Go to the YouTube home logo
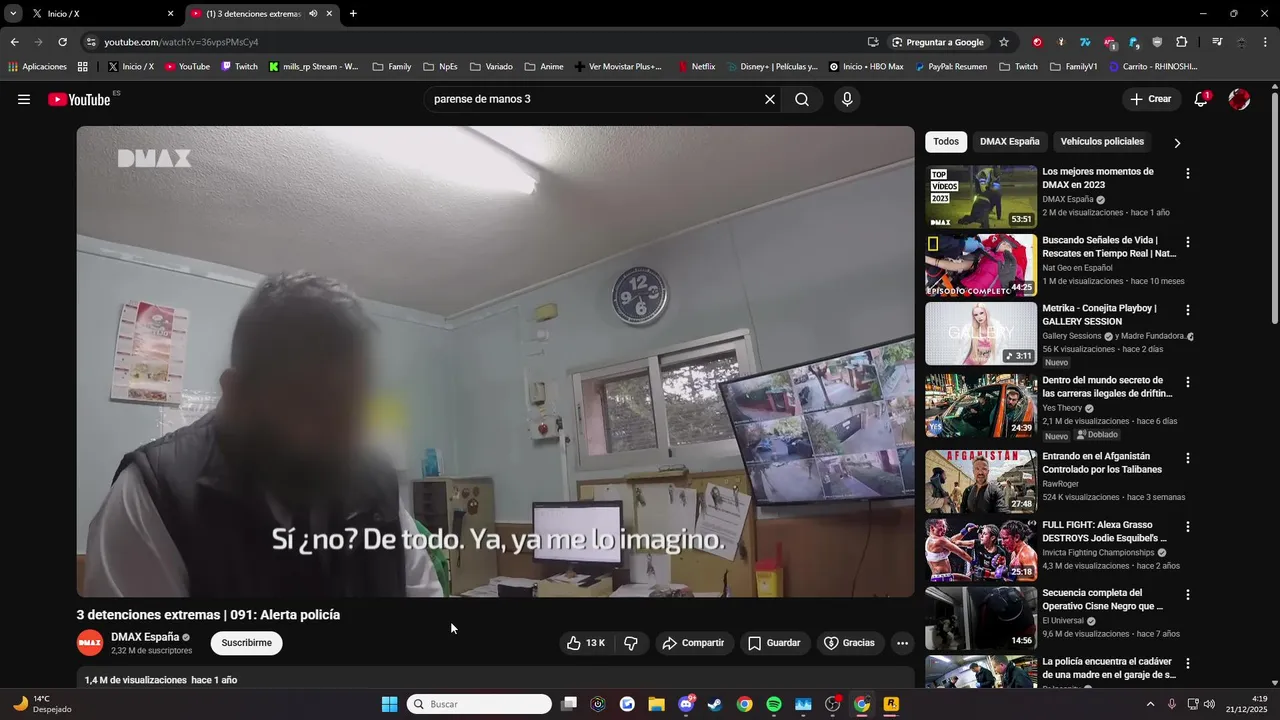Image resolution: width=1280 pixels, height=720 pixels. pyautogui.click(x=79, y=99)
